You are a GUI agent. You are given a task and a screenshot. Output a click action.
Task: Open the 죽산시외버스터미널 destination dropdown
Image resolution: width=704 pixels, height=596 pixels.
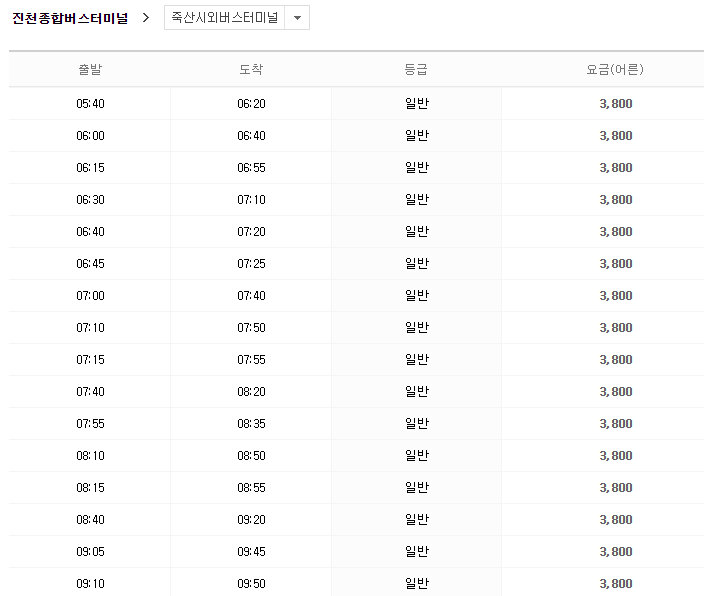click(226, 18)
